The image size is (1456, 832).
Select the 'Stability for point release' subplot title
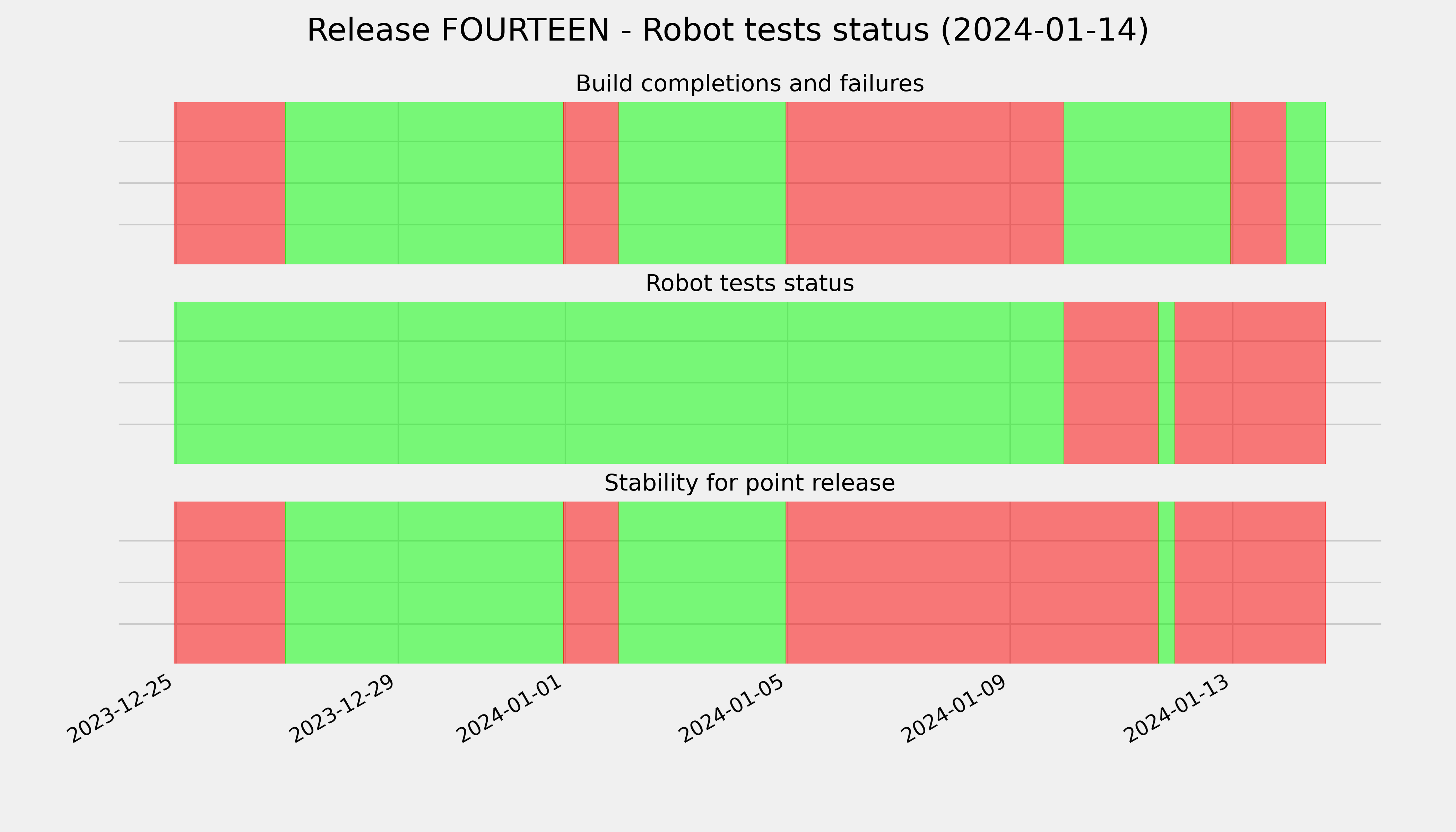[749, 484]
